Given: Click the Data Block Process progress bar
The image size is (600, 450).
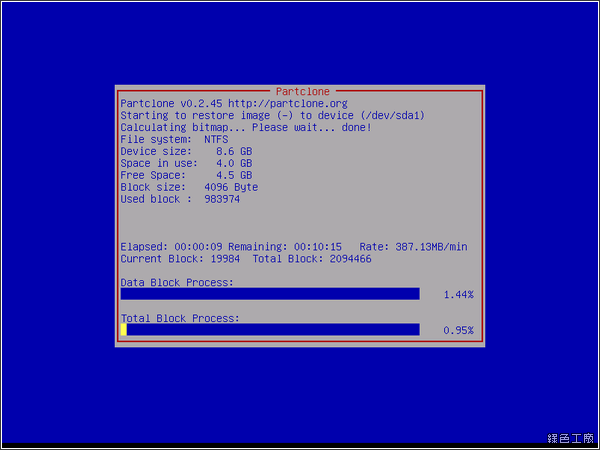Looking at the screenshot, I should (x=270, y=294).
